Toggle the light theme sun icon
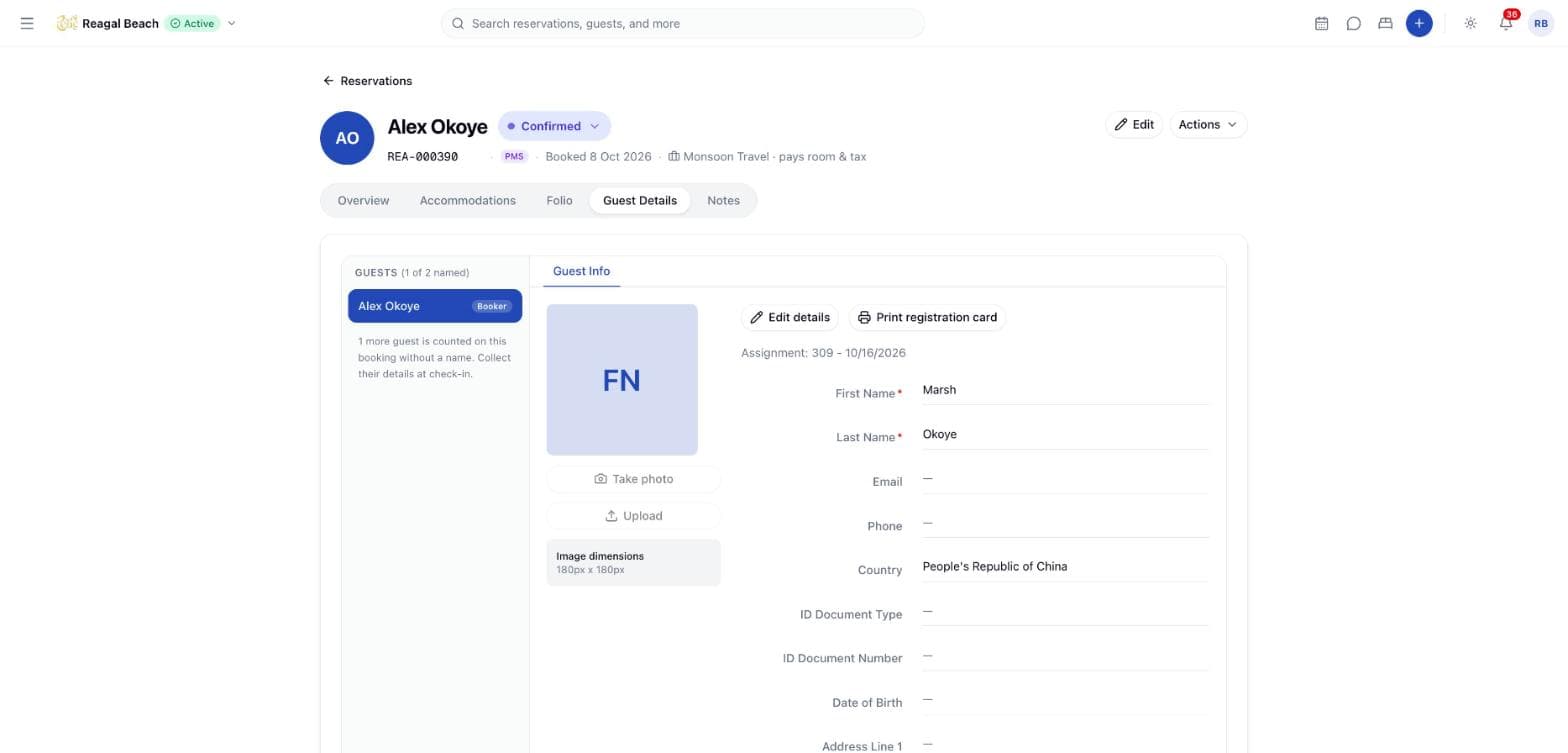 [x=1470, y=23]
